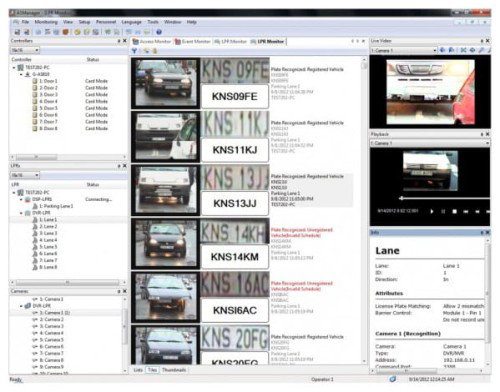Click the LPR Monitor vertical scrollbar down arrow
Image resolution: width=500 pixels, height=392 pixels.
click(364, 361)
